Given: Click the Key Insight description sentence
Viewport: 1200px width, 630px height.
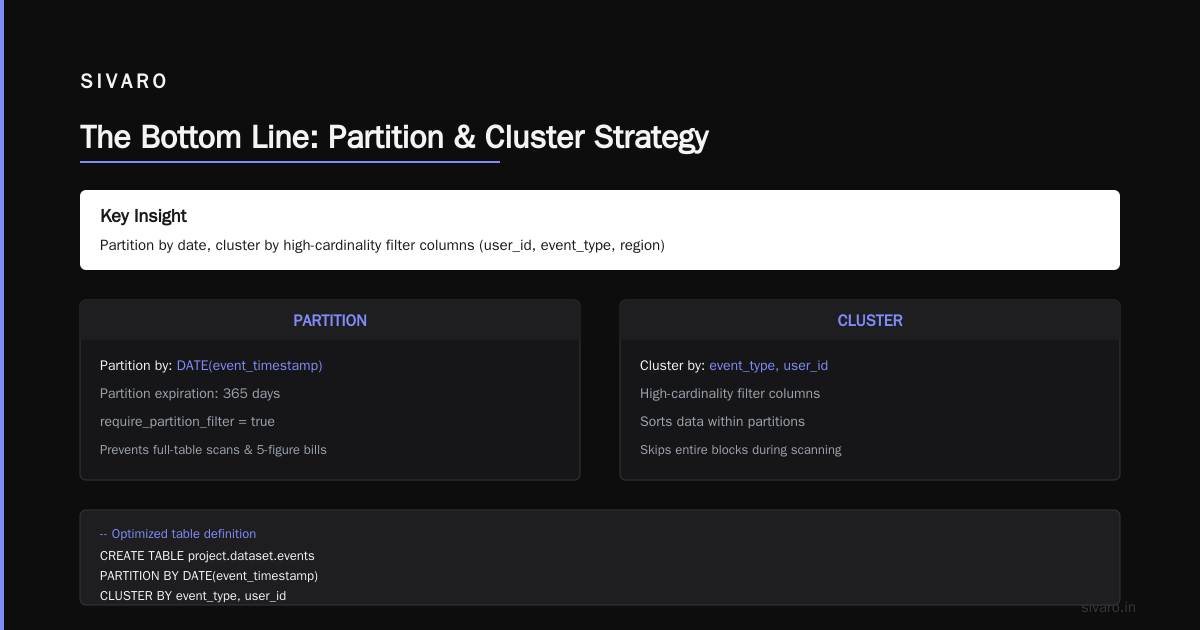Looking at the screenshot, I should click(382, 245).
